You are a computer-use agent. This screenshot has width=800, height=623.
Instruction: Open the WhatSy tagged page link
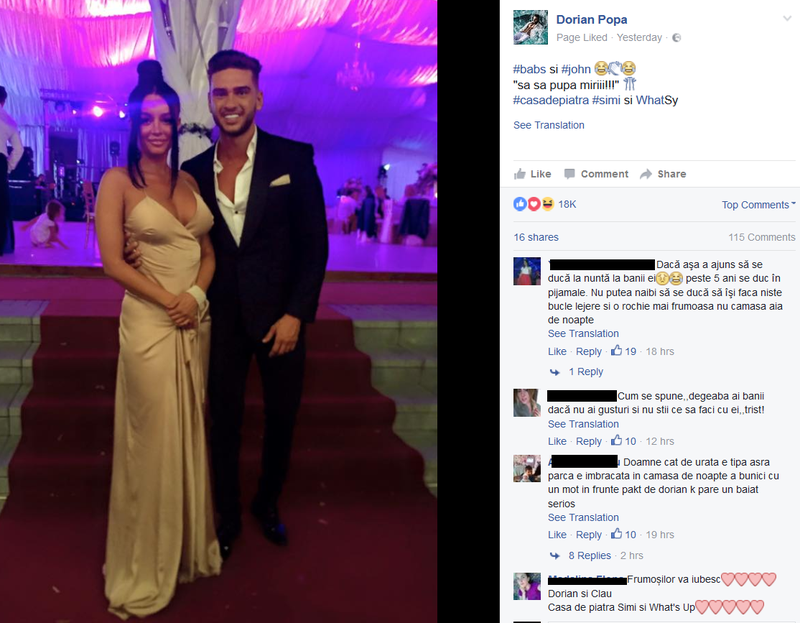[x=657, y=100]
